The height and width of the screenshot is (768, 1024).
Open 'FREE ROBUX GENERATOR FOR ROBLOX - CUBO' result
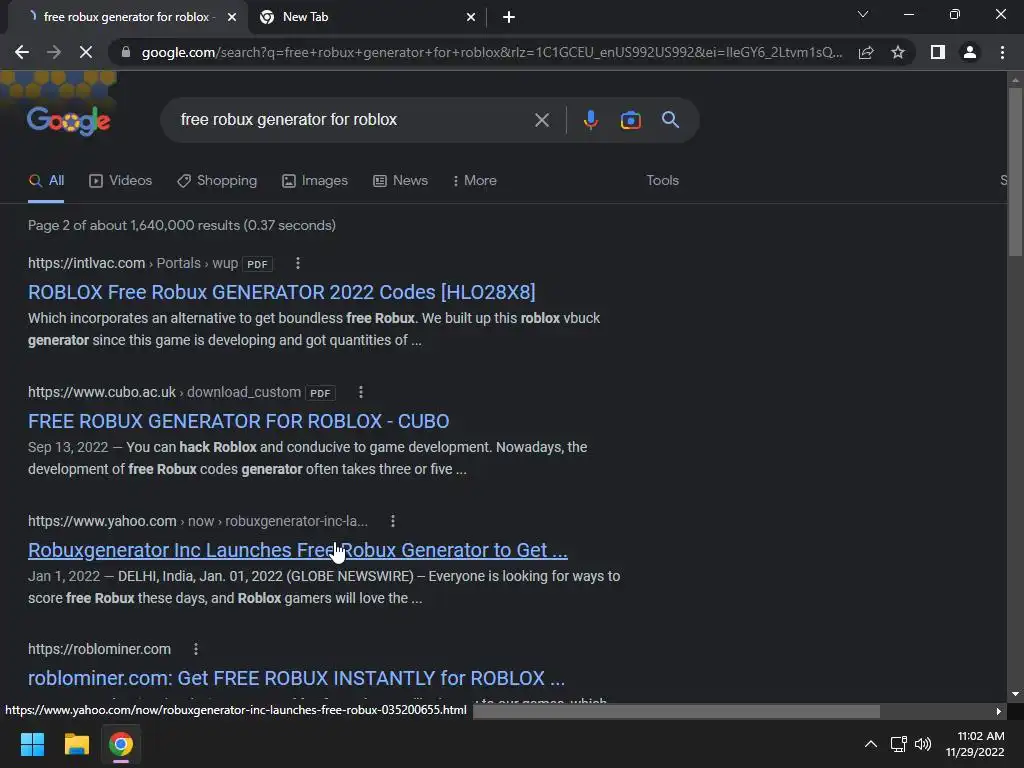tap(238, 422)
